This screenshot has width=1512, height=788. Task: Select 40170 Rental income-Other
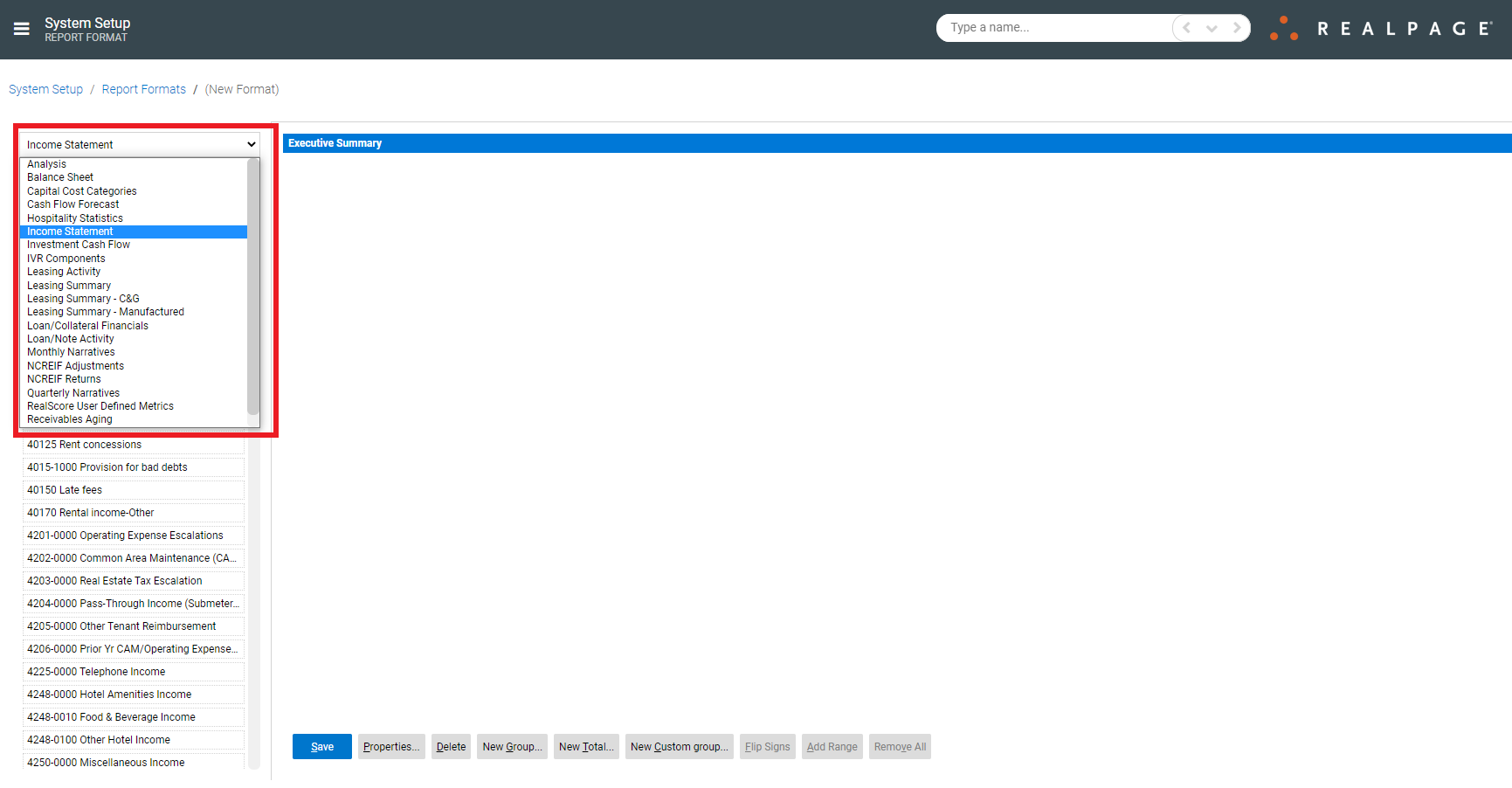133,513
